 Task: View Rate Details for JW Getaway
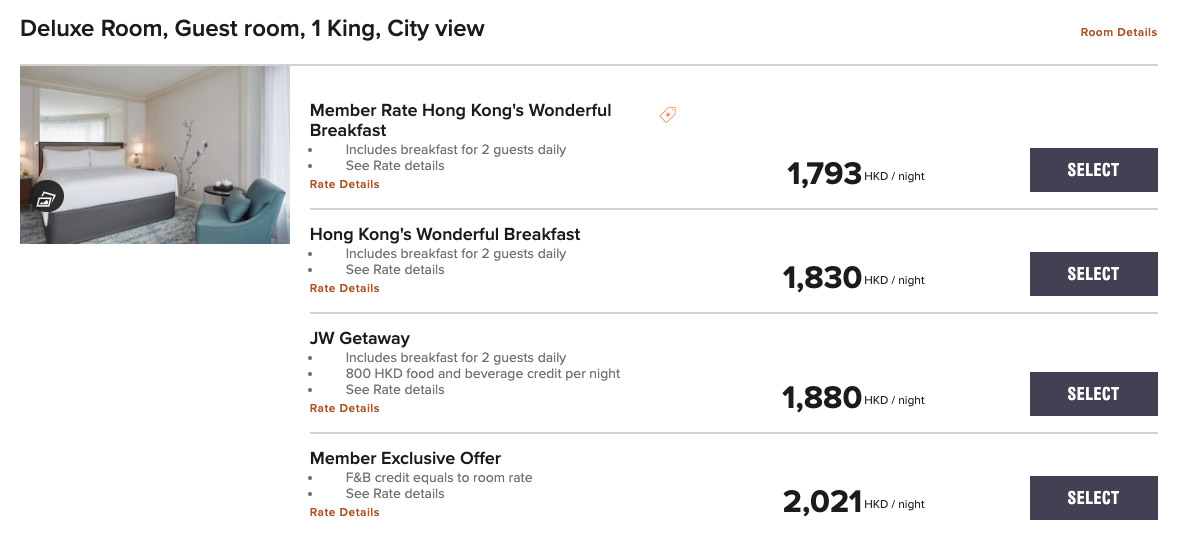[x=344, y=408]
